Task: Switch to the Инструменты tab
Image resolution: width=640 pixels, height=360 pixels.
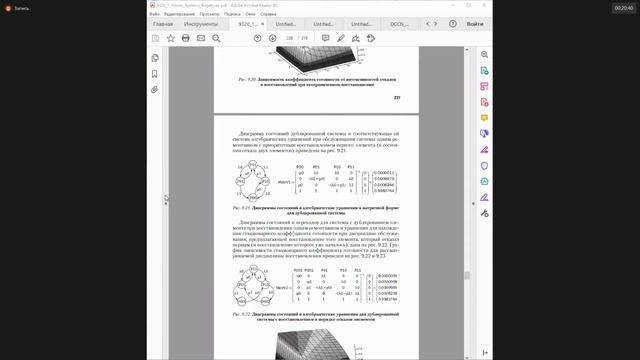Action: coord(201,24)
